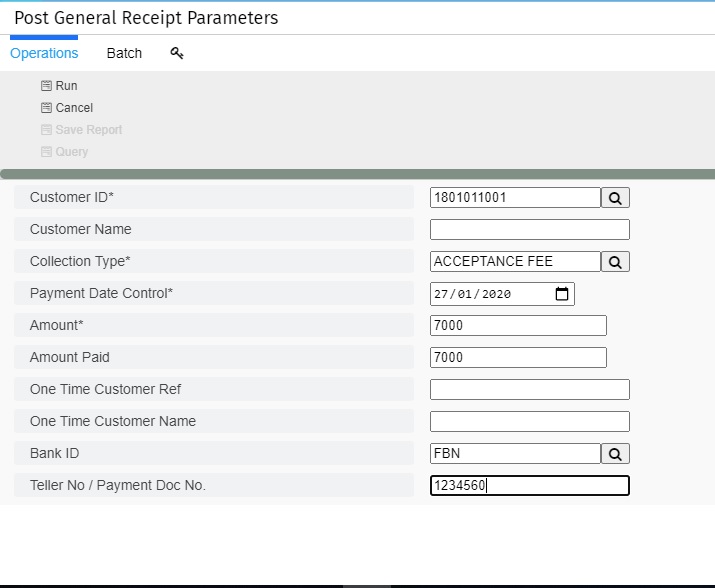This screenshot has width=715, height=588.
Task: Open Bank ID lookup search icon
Action: [x=615, y=453]
